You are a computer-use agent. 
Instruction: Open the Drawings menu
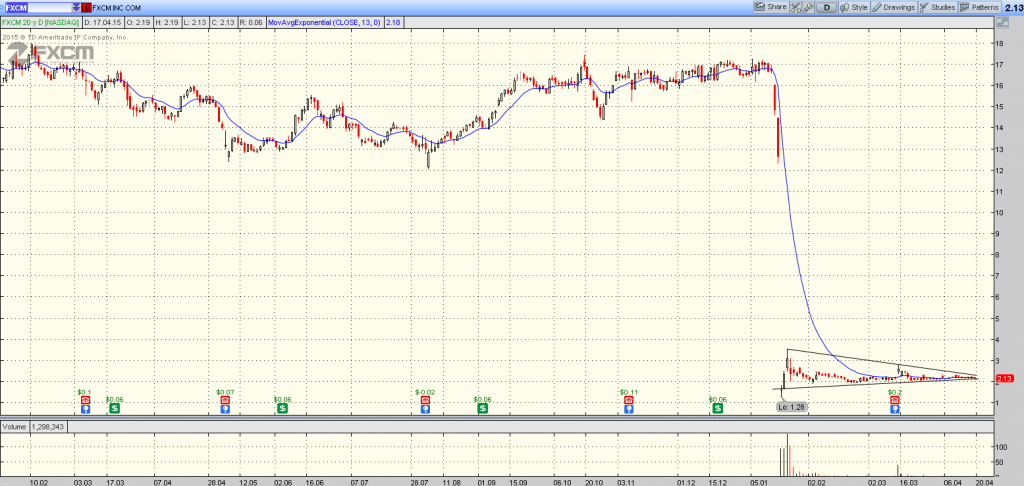pyautogui.click(x=894, y=7)
